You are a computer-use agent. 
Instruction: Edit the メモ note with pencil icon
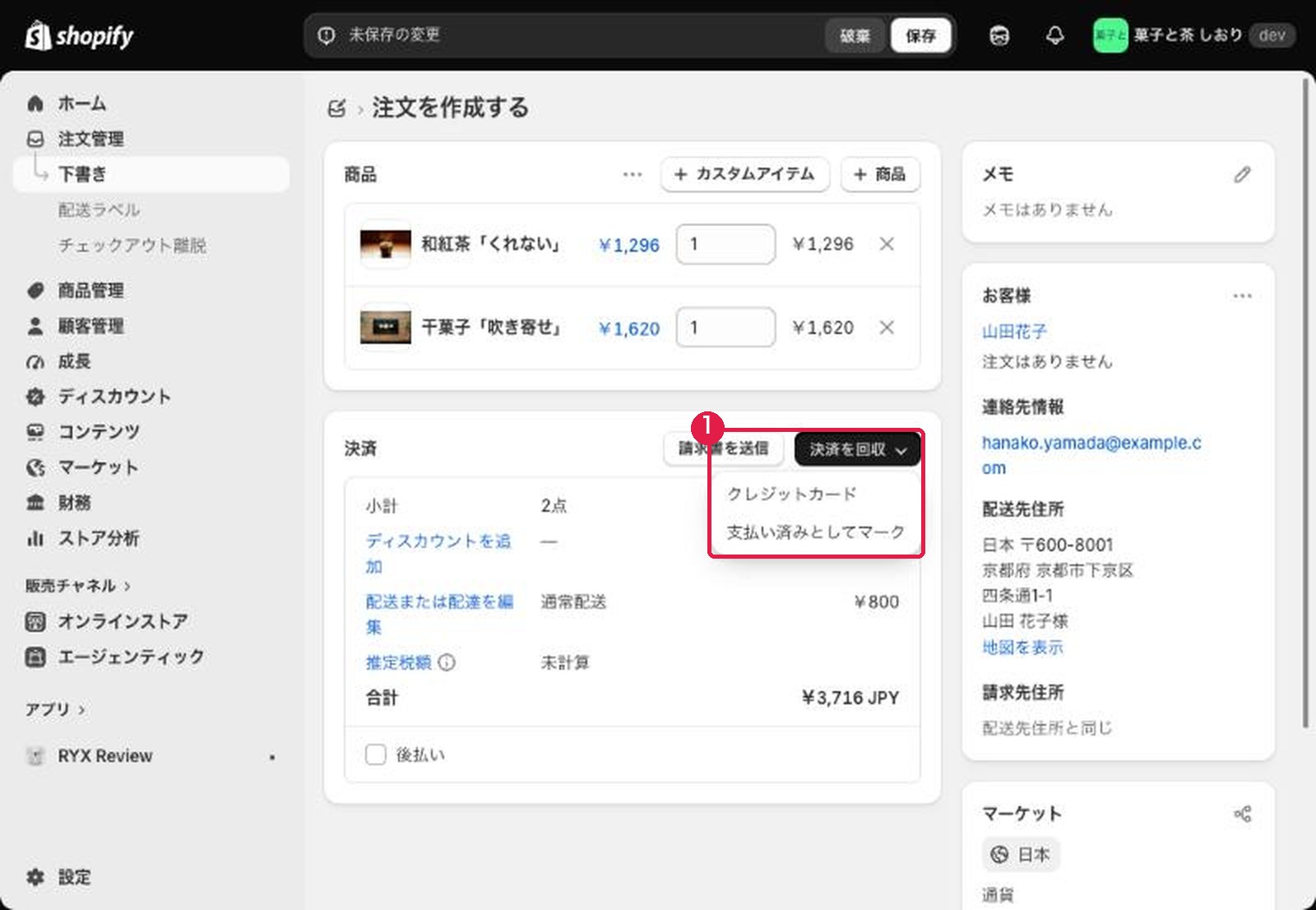pos(1242,174)
